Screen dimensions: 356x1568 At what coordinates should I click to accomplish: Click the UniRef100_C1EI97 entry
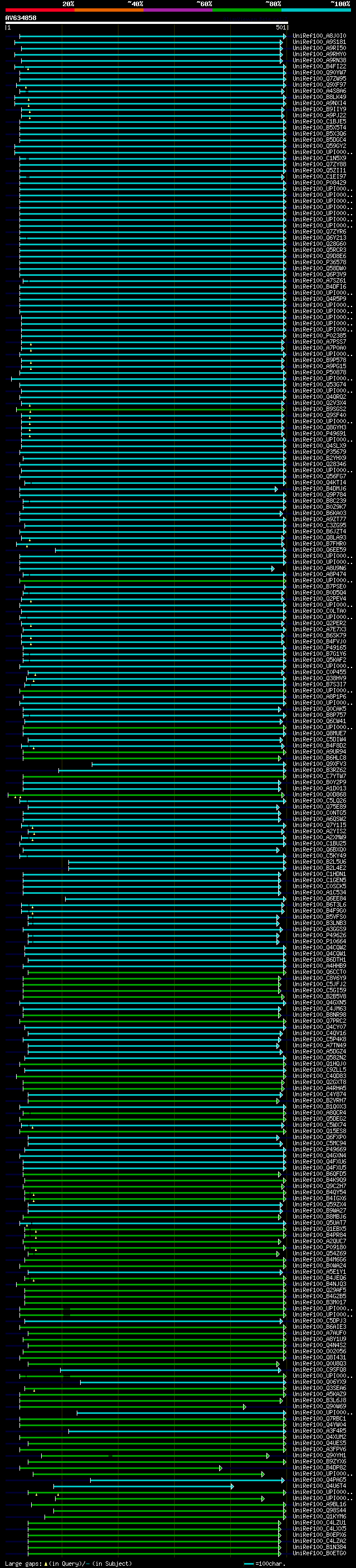(319, 176)
